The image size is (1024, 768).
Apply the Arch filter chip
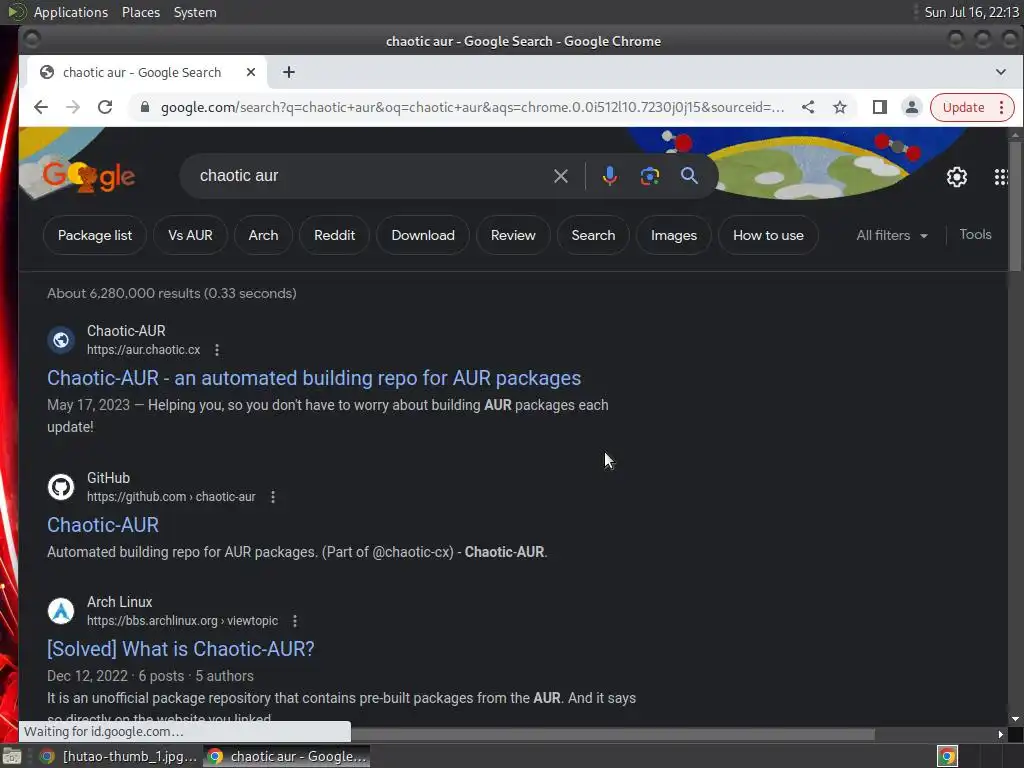263,235
